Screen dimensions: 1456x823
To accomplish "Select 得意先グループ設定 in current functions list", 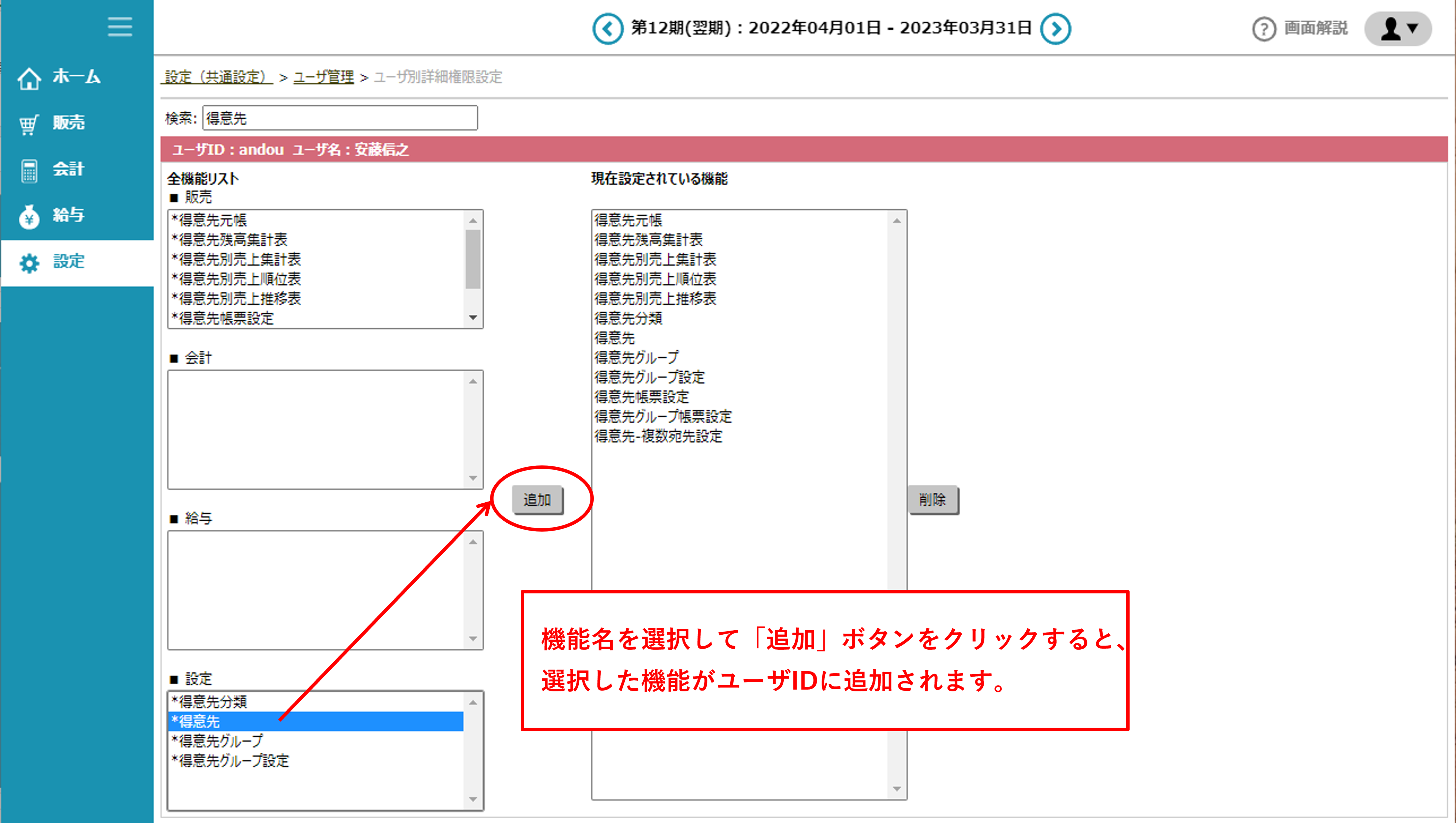I will tap(740, 377).
